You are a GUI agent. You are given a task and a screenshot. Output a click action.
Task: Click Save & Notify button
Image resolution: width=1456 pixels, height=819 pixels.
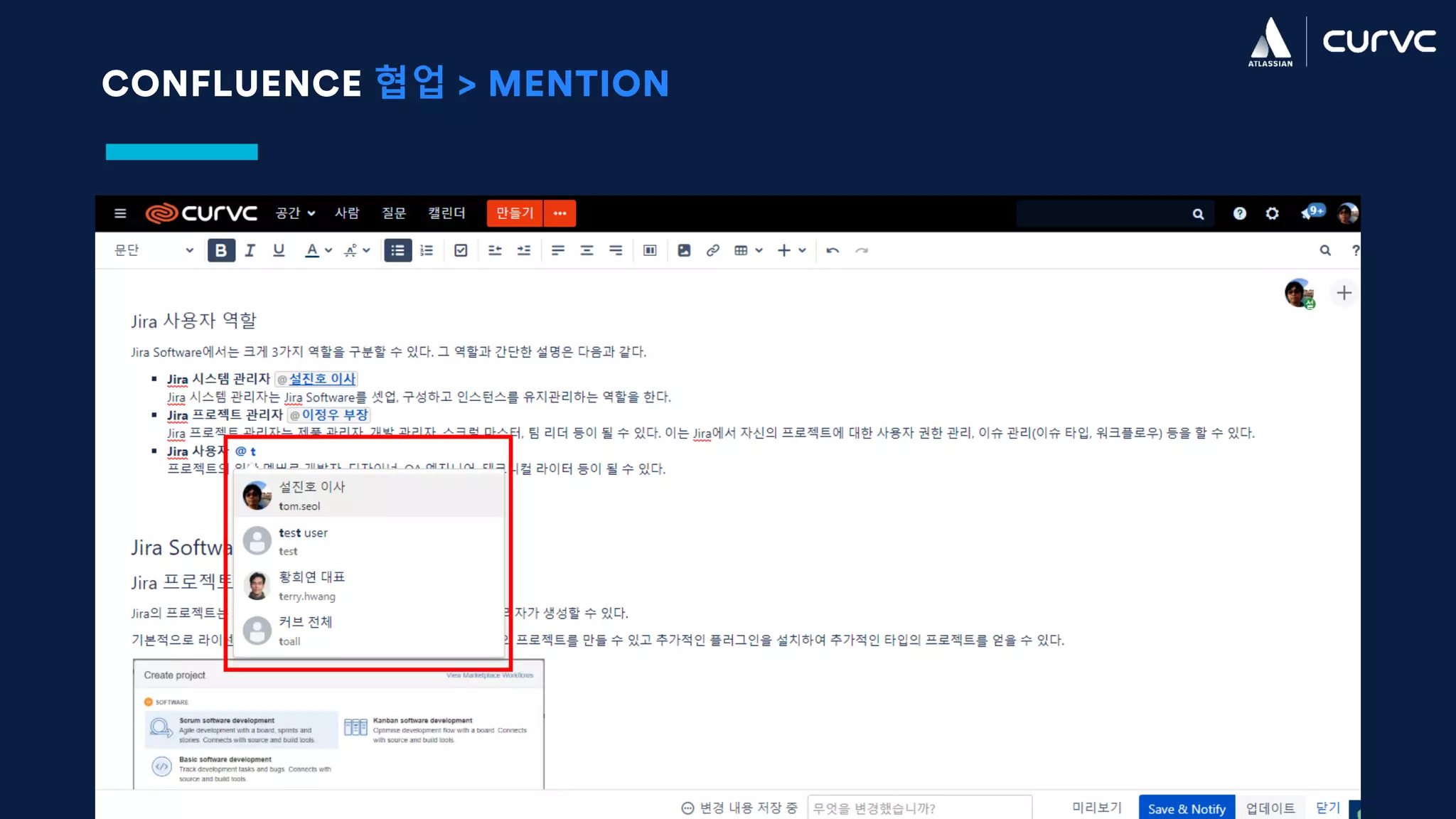(1187, 808)
